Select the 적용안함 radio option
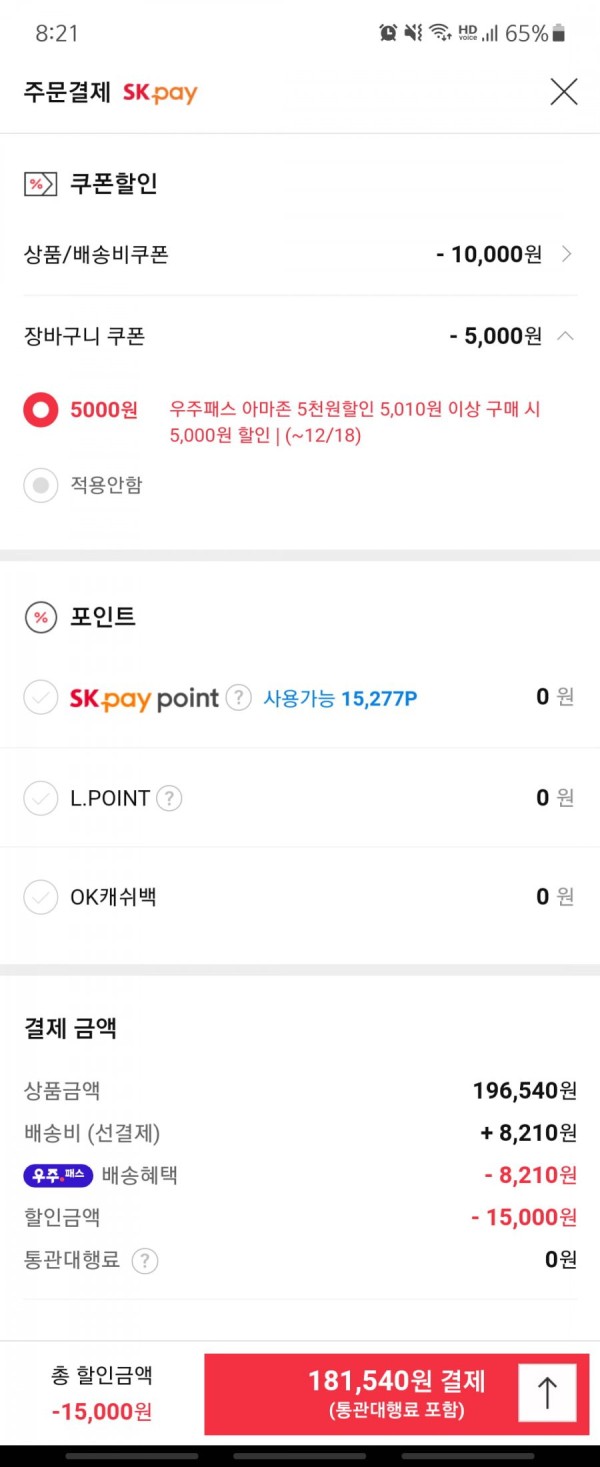Screen dimensions: 600x1467 tap(41, 486)
